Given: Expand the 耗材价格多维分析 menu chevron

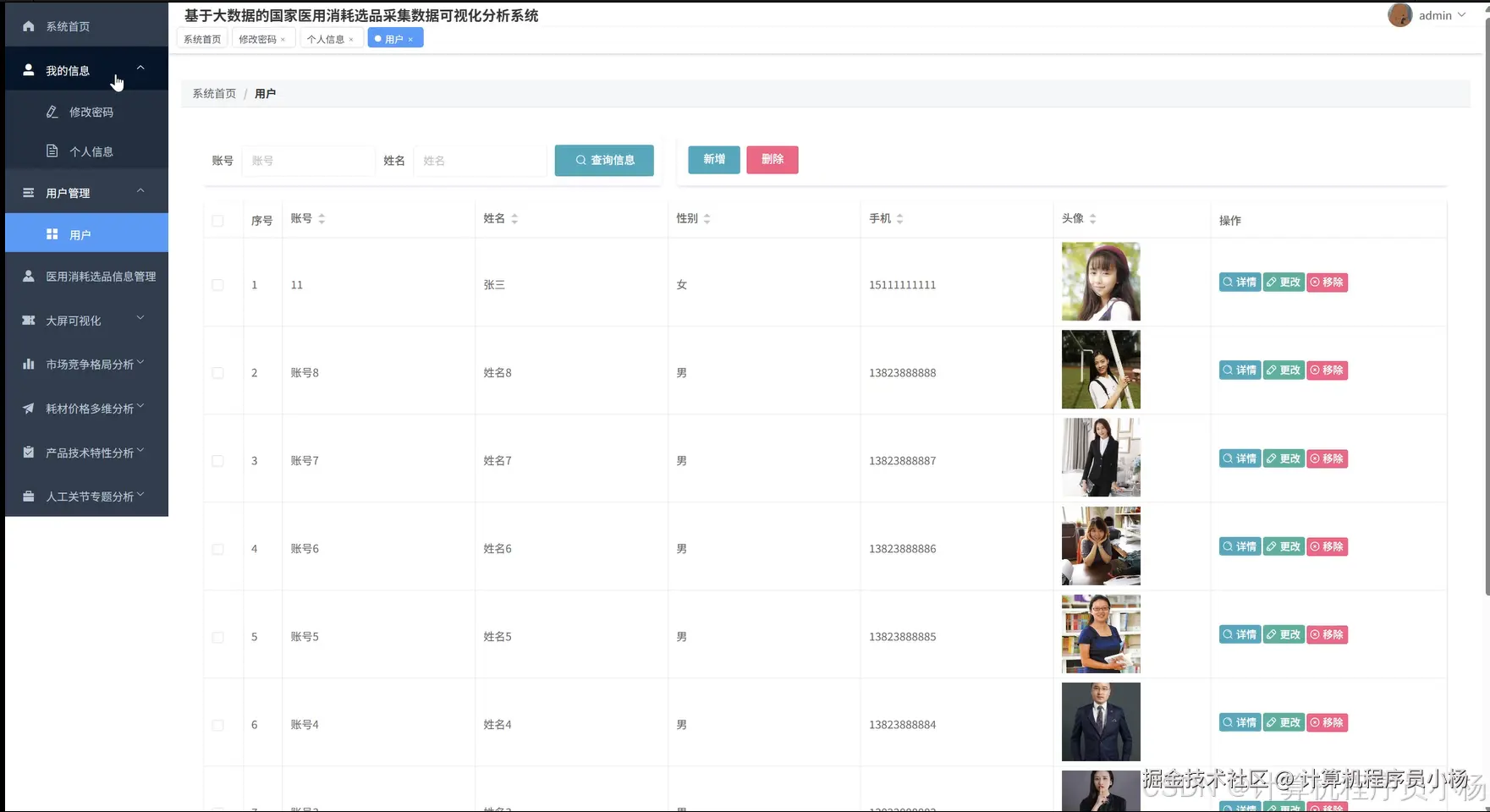Looking at the screenshot, I should click(x=140, y=406).
